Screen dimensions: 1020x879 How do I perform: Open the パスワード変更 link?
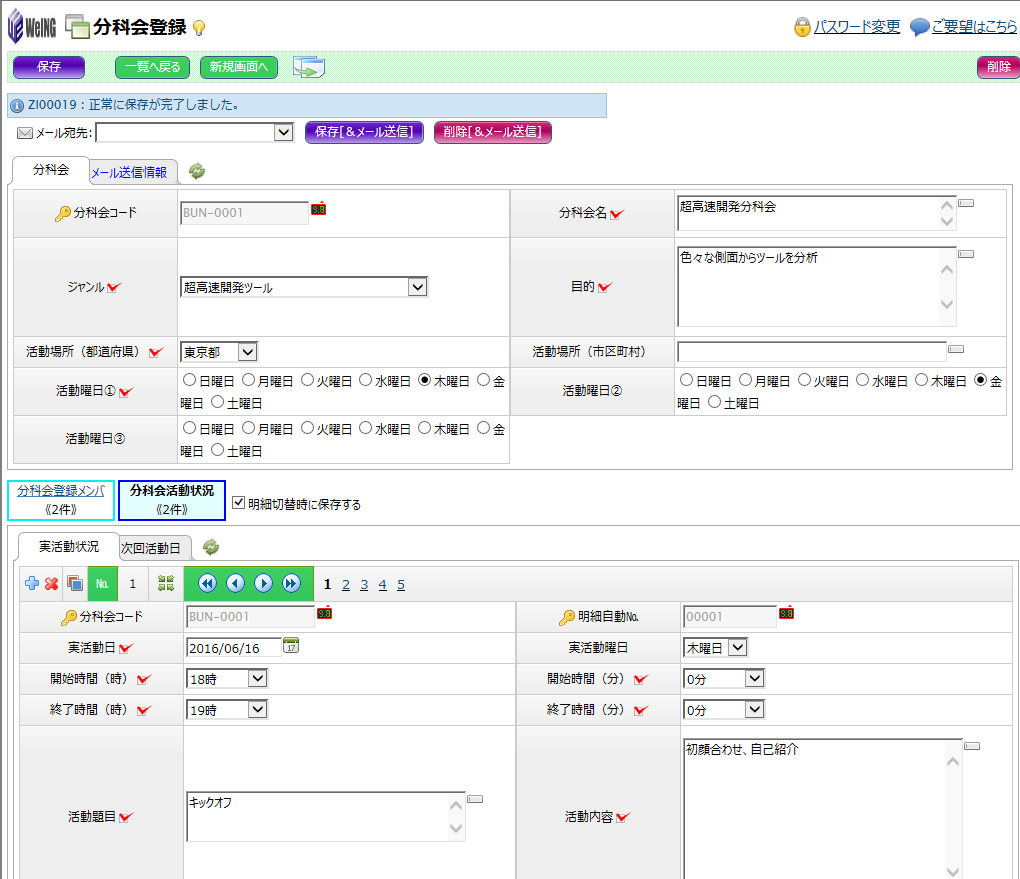point(856,27)
